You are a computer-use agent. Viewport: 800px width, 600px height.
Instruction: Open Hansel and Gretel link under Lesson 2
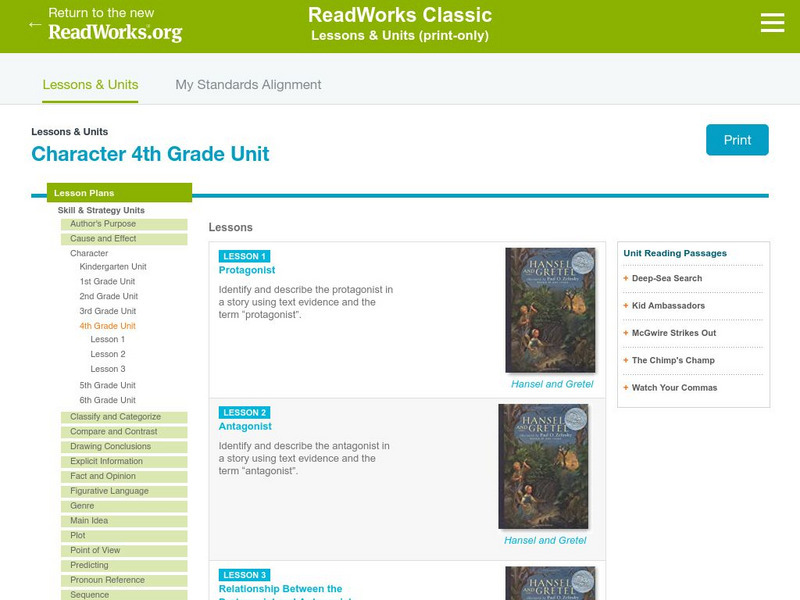tap(545, 540)
